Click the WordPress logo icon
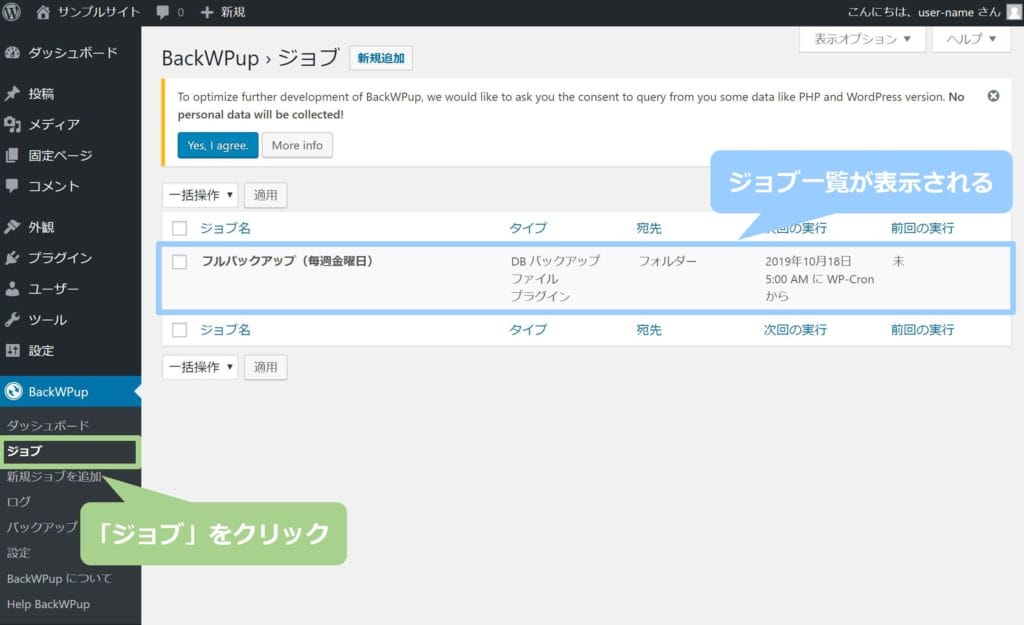Image resolution: width=1024 pixels, height=625 pixels. [12, 12]
